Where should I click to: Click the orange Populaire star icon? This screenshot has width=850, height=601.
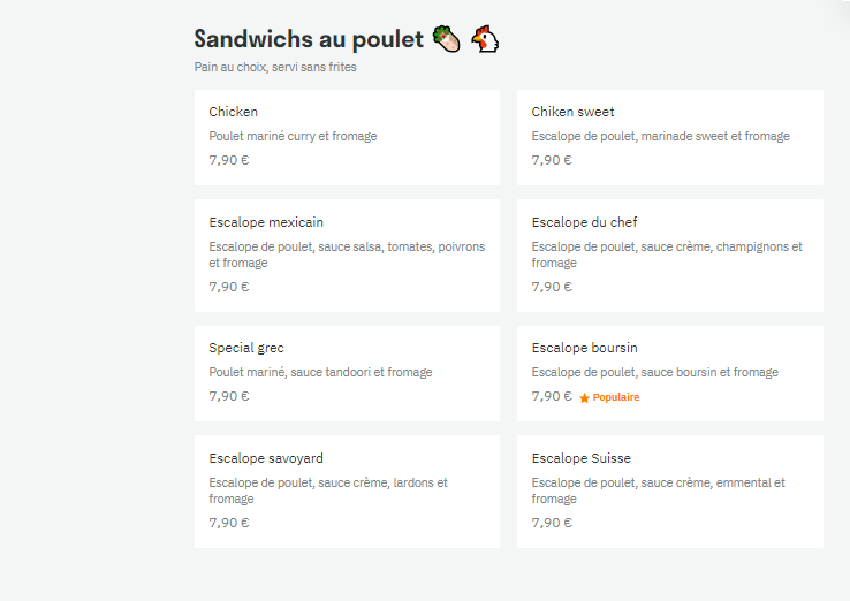[584, 398]
